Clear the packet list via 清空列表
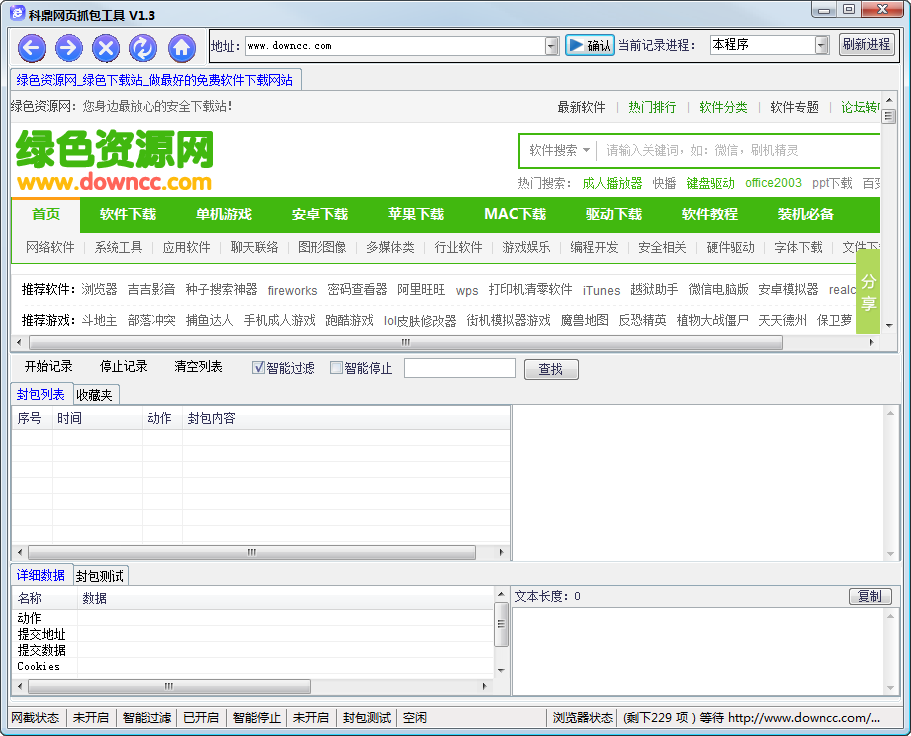 (x=198, y=367)
